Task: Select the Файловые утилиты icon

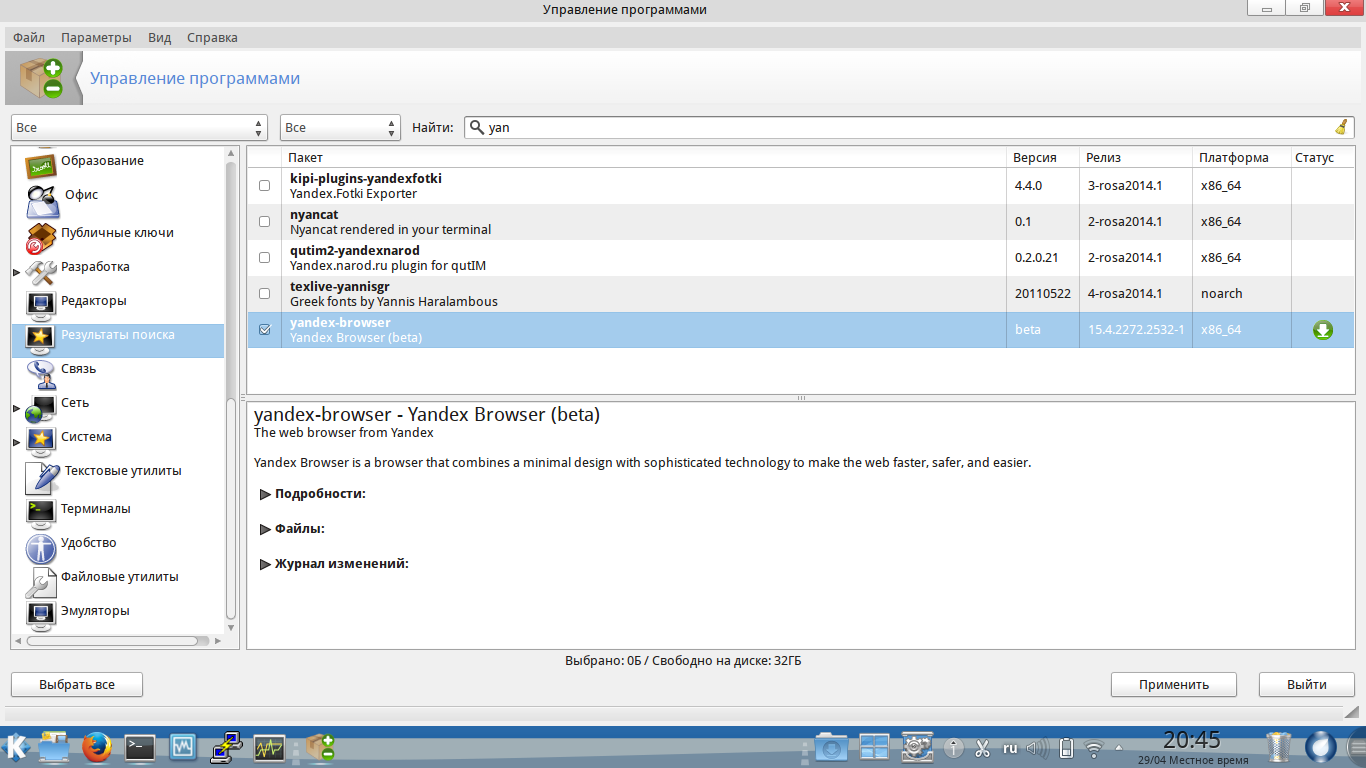Action: pyautogui.click(x=41, y=581)
